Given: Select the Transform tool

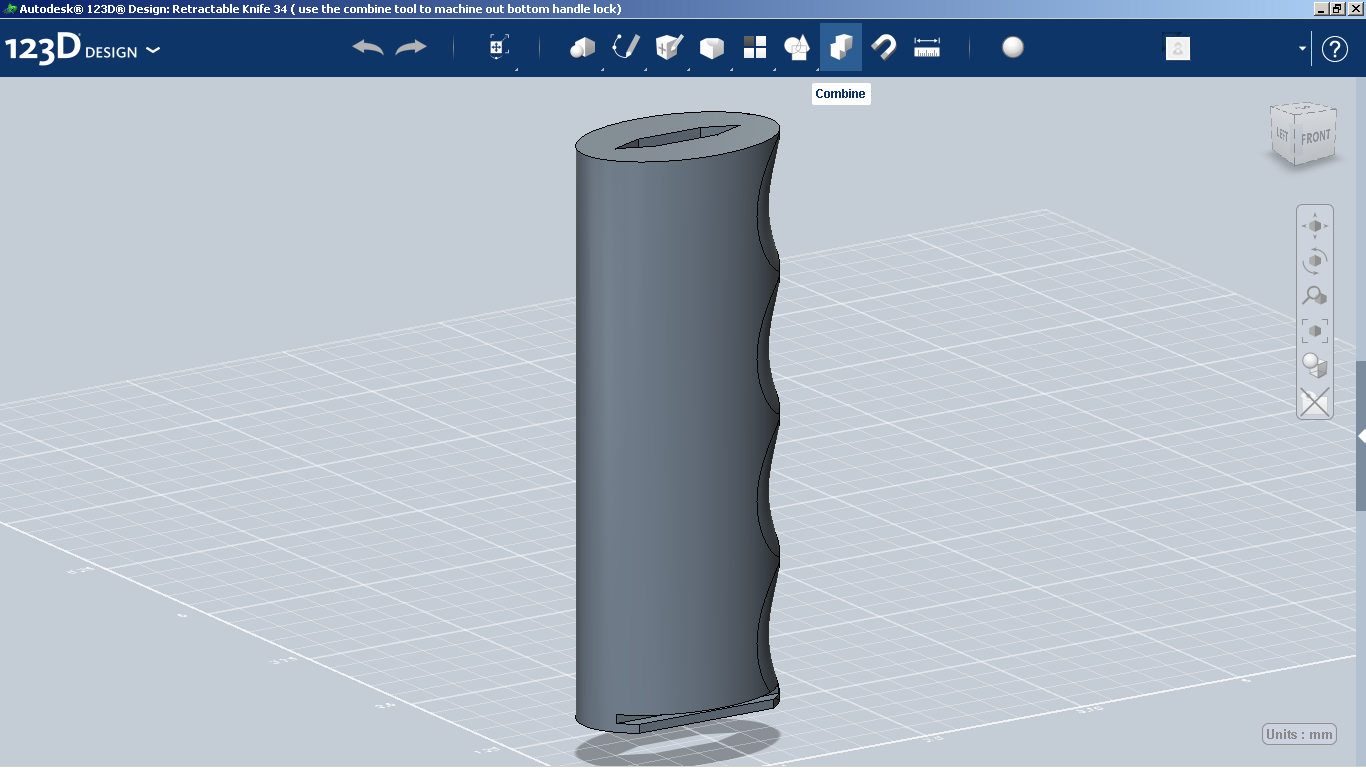Looking at the screenshot, I should coord(497,46).
